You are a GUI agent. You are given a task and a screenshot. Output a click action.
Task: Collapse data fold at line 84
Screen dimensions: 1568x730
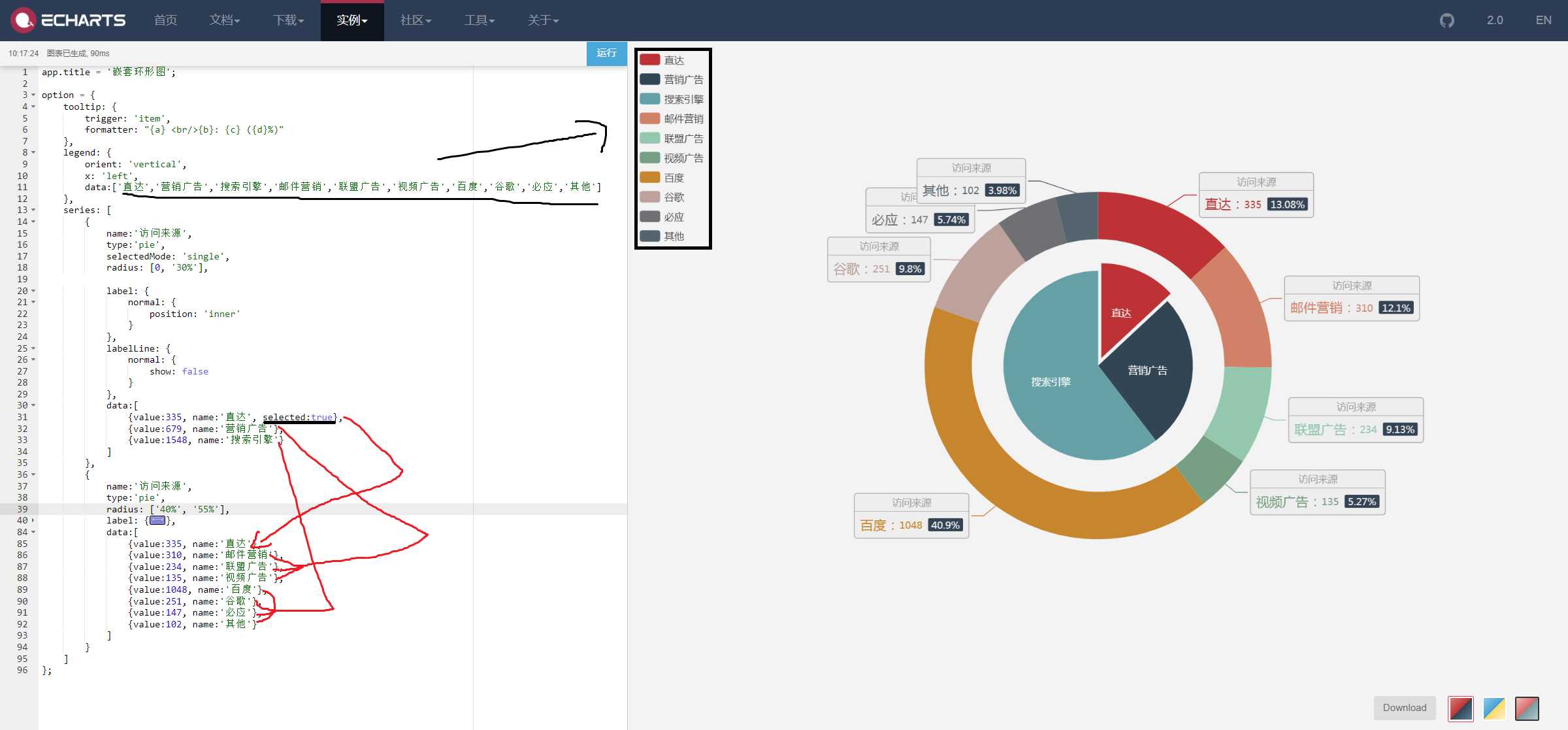point(33,532)
